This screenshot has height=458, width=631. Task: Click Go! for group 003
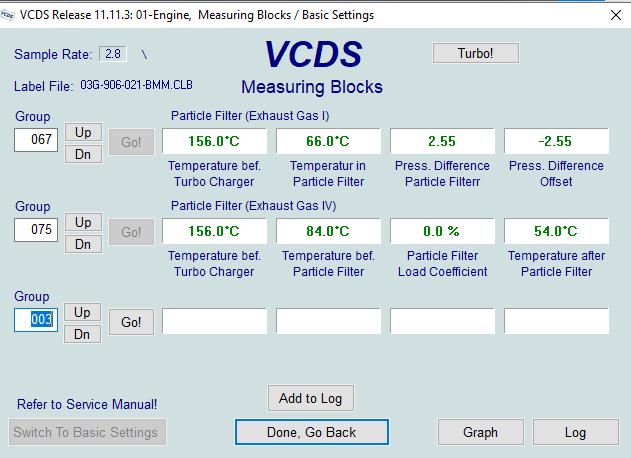tap(131, 322)
